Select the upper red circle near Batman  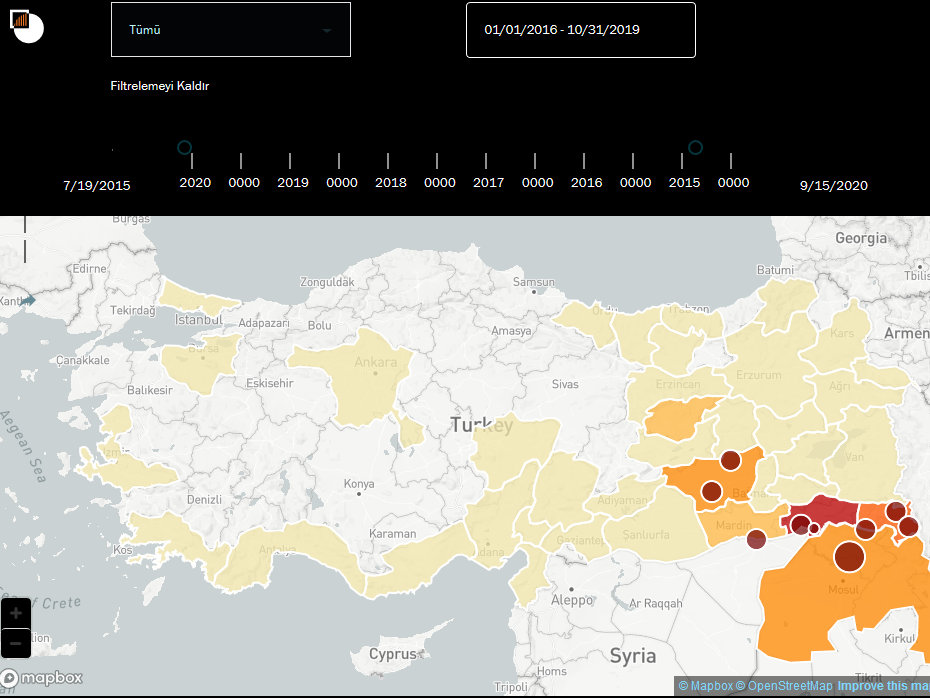pos(731,460)
